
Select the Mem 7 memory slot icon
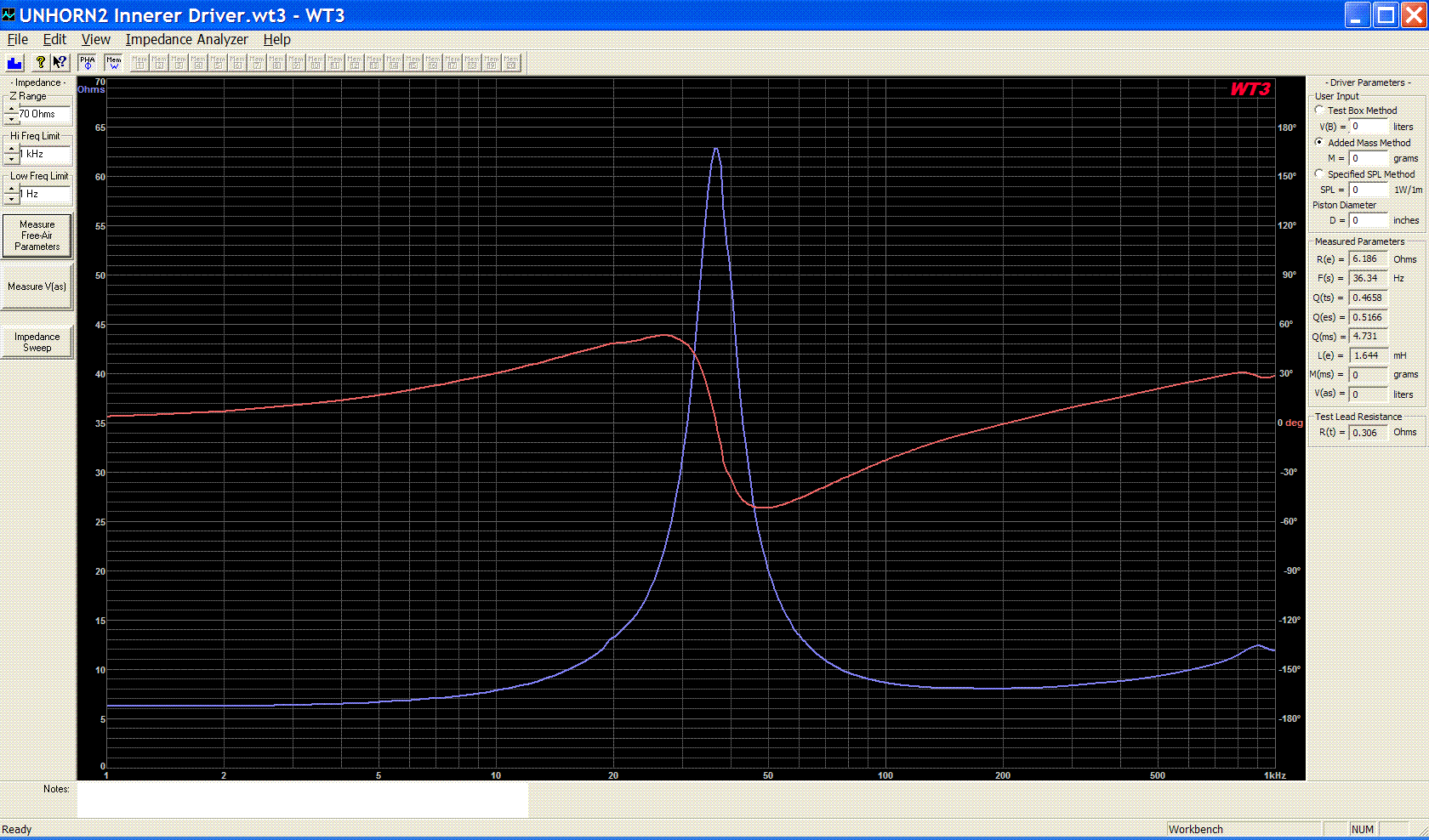[x=257, y=62]
